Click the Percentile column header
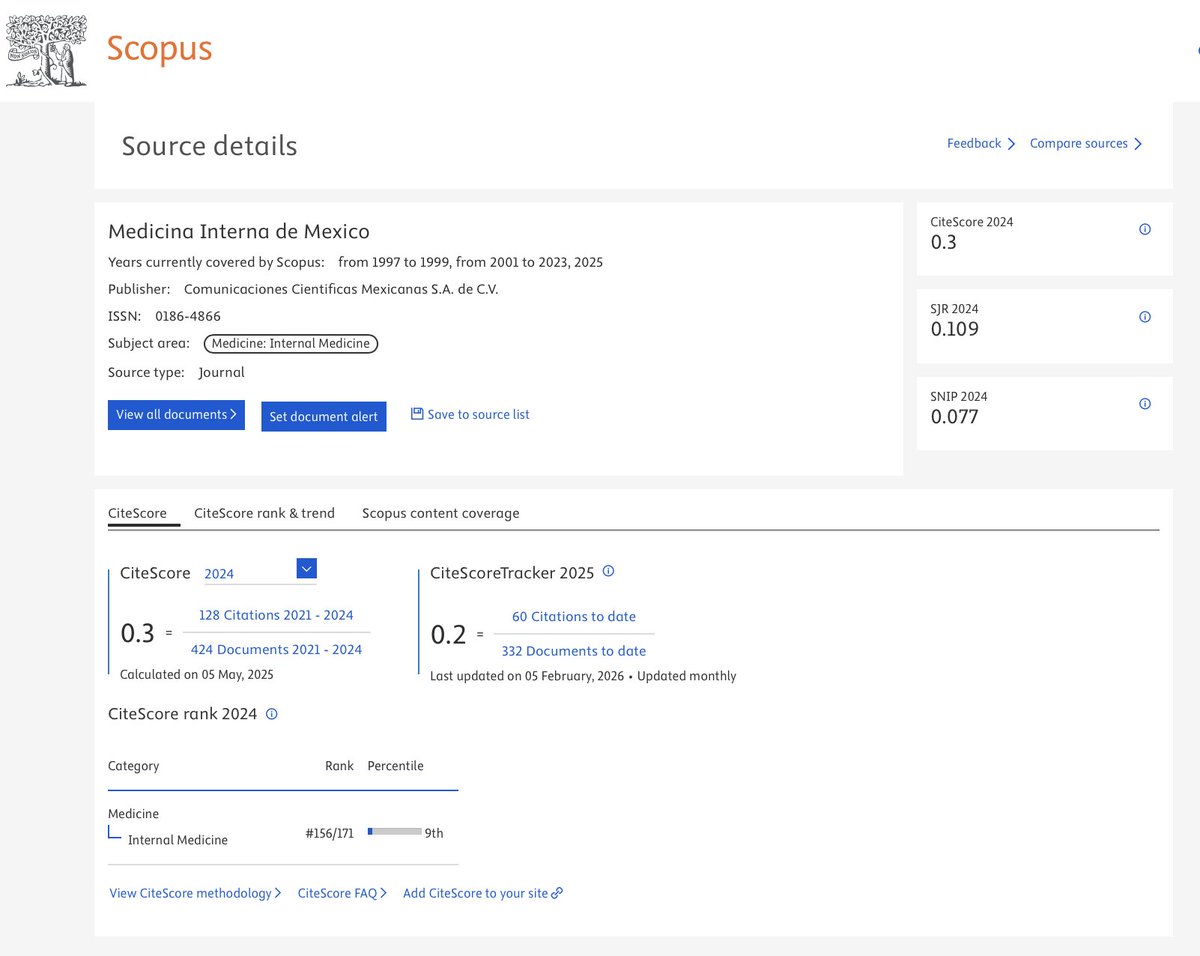The image size is (1200, 956). (x=395, y=766)
